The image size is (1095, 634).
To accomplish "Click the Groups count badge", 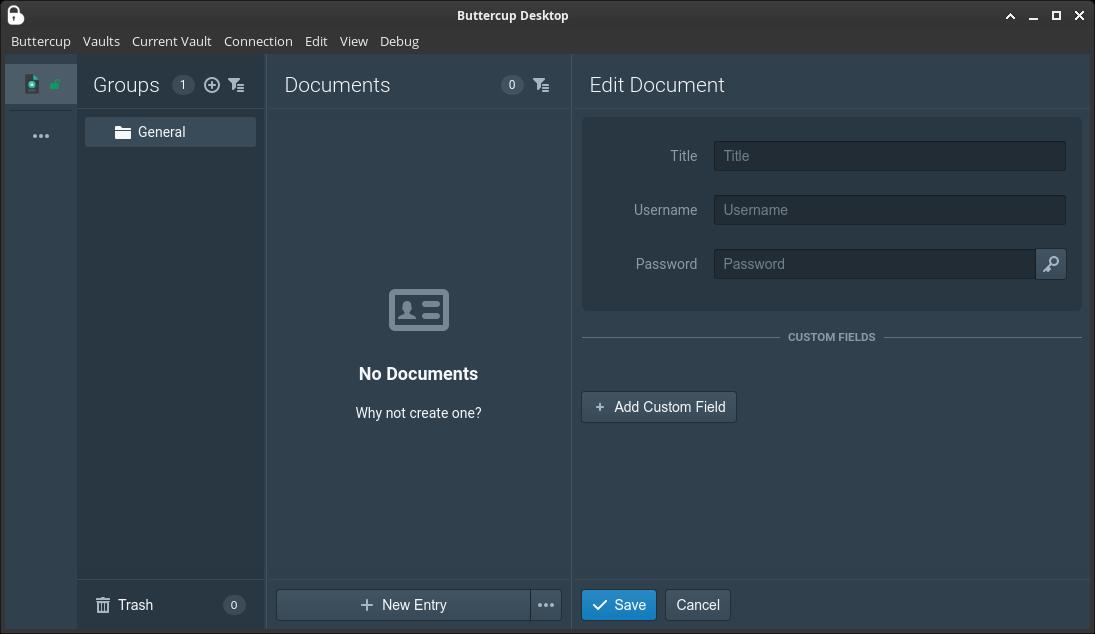I will pos(183,85).
